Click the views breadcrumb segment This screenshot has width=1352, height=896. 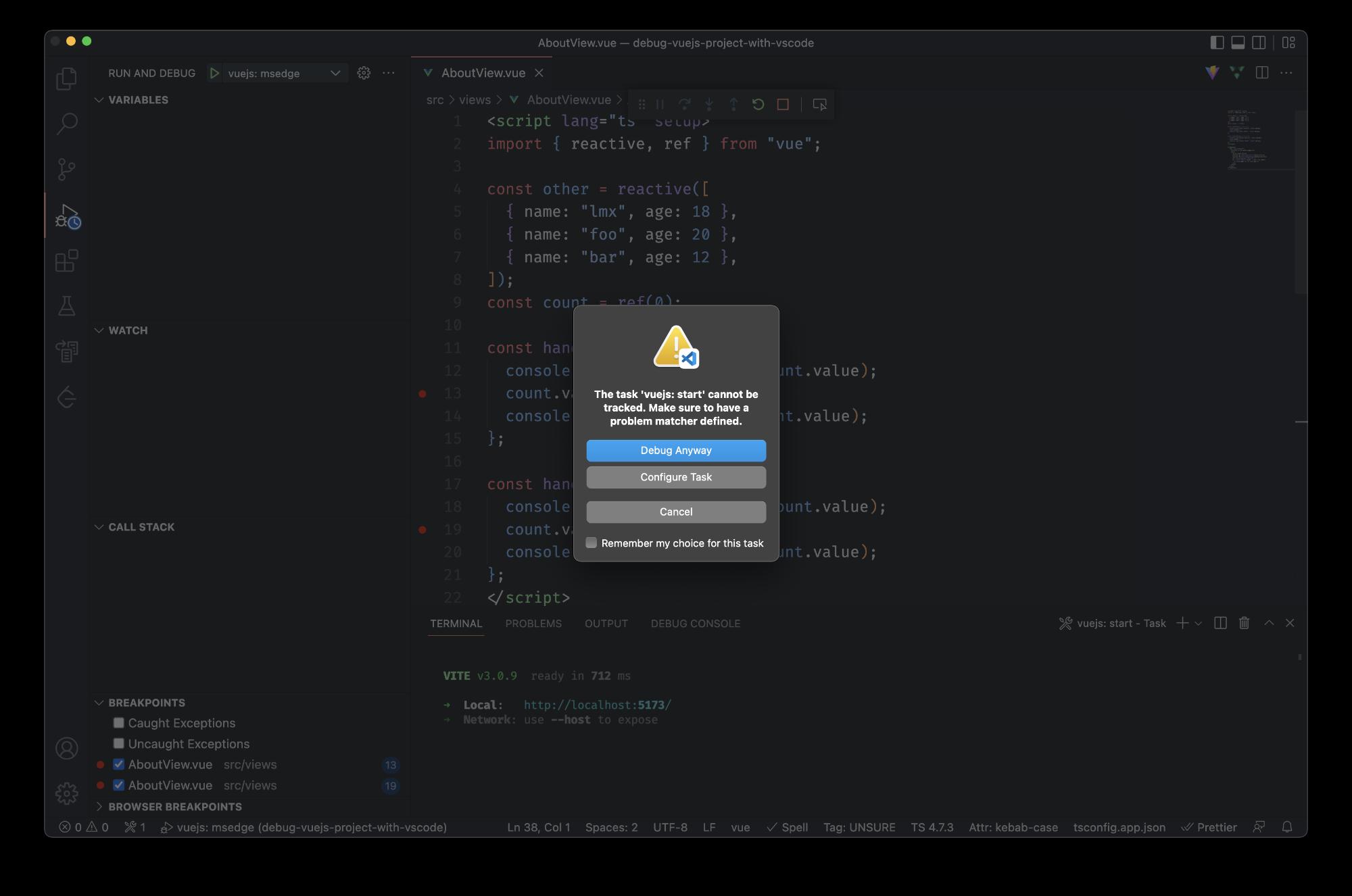[475, 100]
